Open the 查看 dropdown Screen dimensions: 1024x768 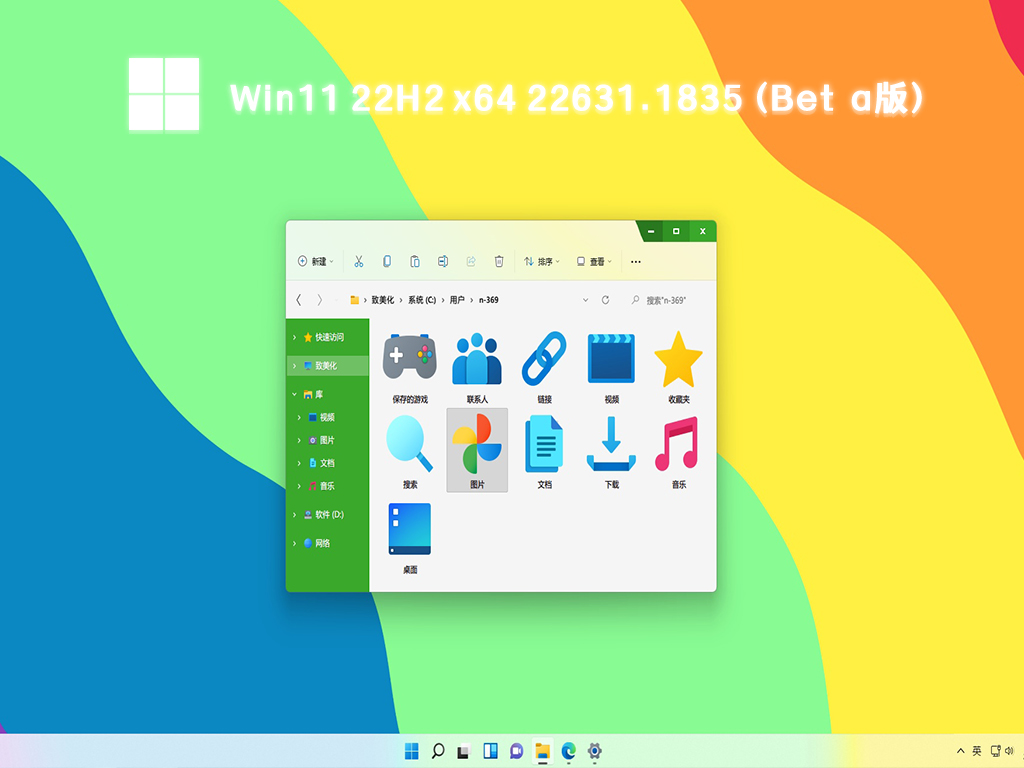pos(597,261)
